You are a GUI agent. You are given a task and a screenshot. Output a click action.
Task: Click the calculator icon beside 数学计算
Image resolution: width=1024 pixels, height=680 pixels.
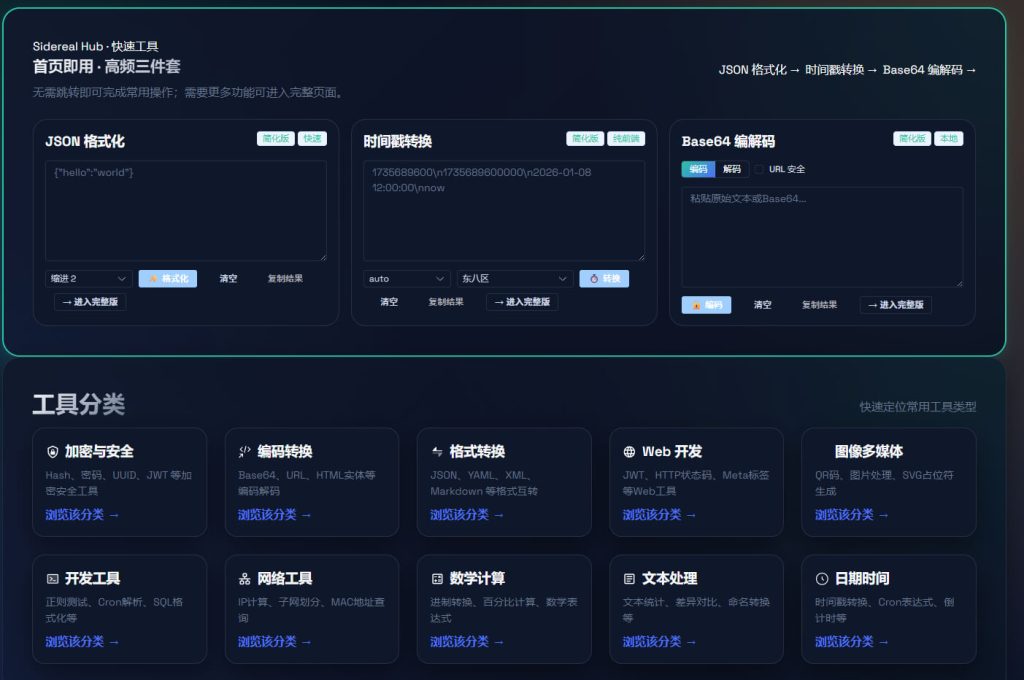[x=437, y=579]
